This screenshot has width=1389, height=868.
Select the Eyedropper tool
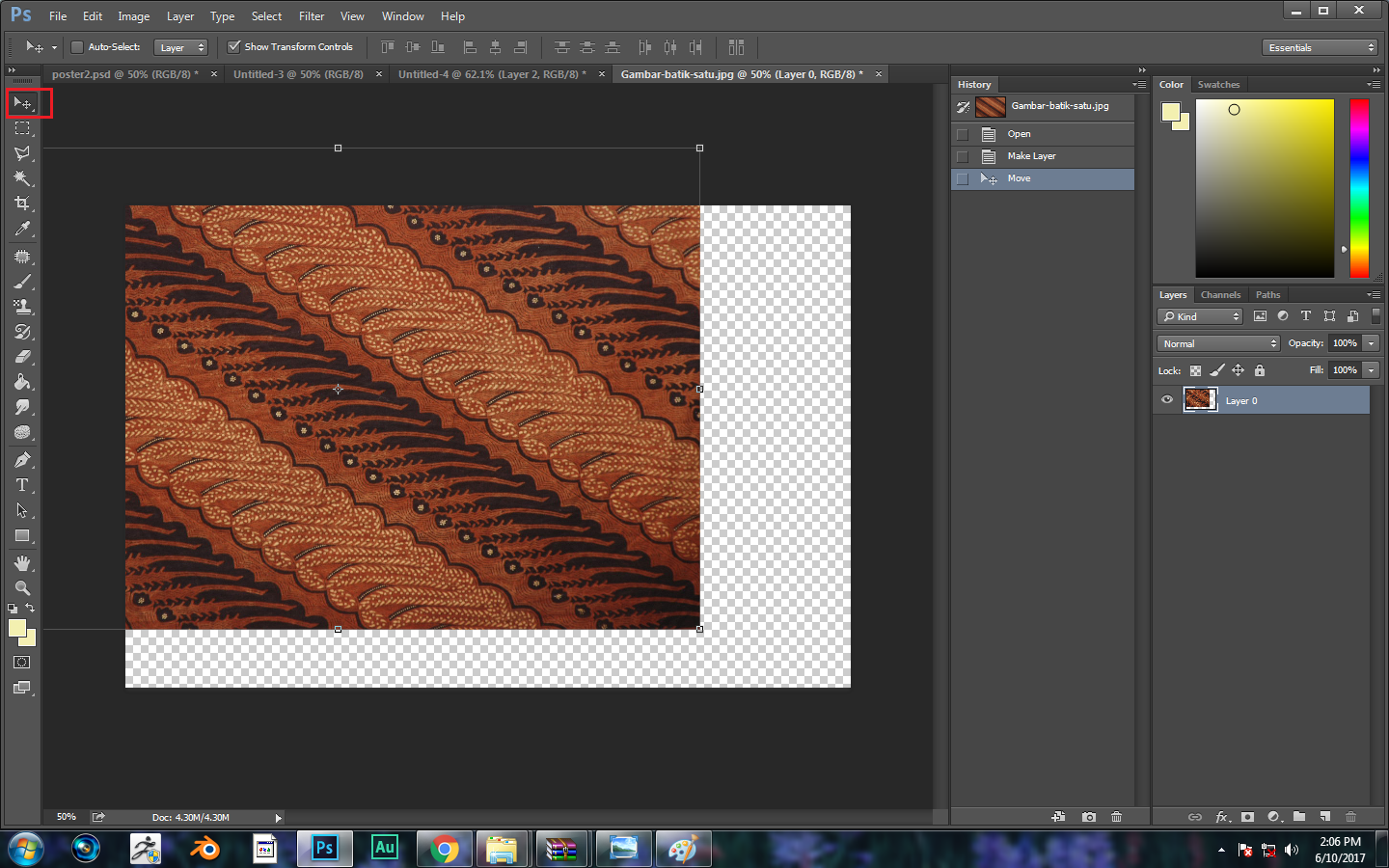21,229
